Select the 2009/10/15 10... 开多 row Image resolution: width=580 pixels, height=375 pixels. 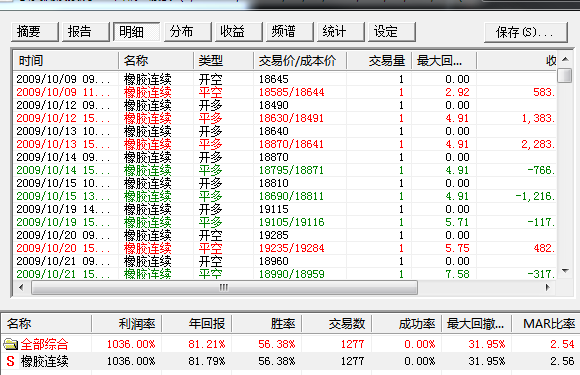coord(285,183)
